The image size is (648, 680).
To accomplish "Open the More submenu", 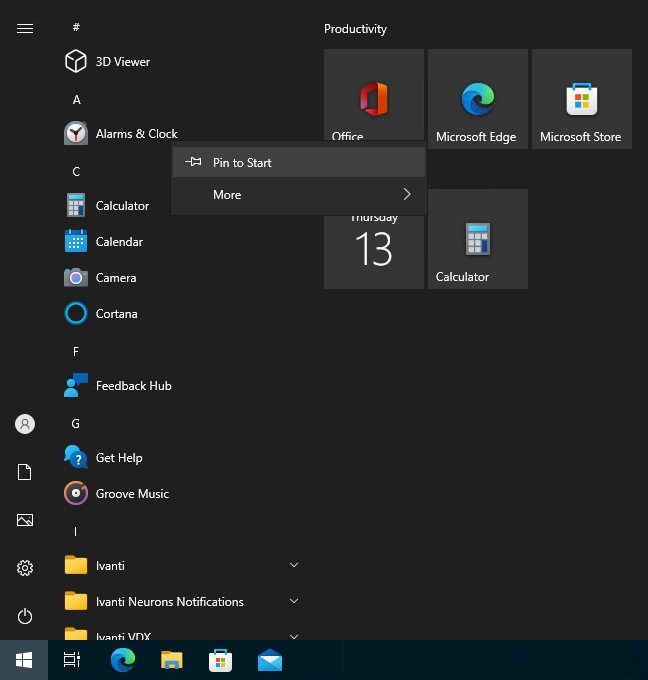I will [299, 195].
